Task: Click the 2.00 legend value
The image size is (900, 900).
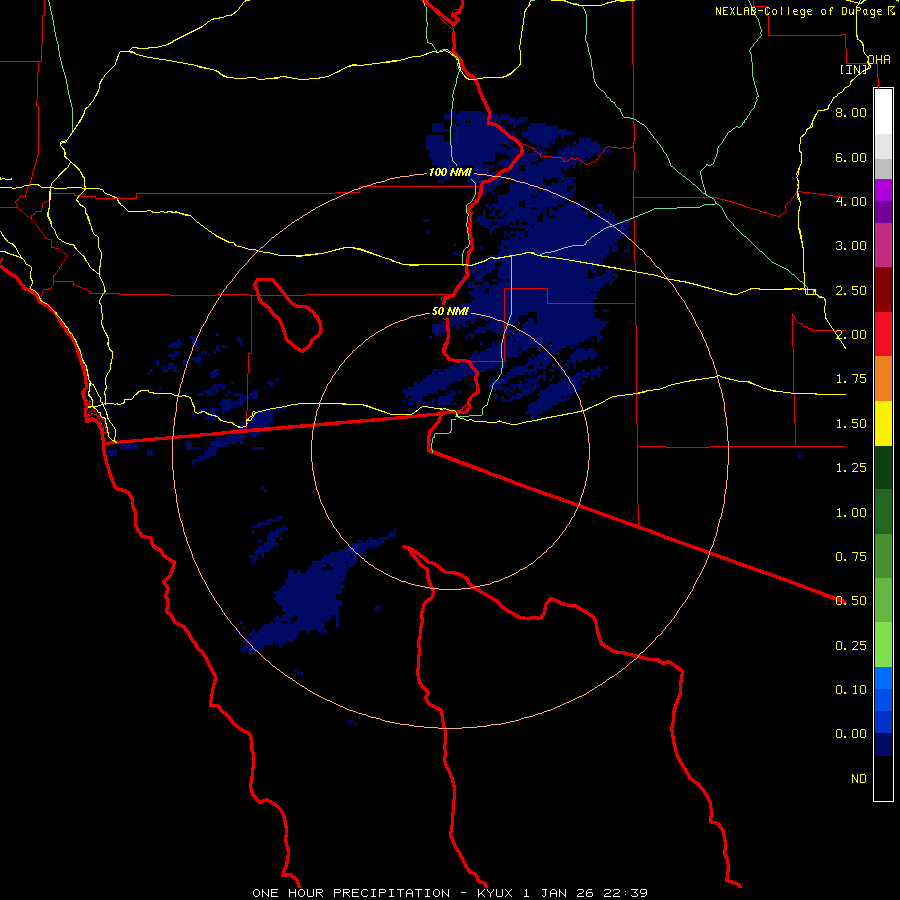Action: click(851, 335)
